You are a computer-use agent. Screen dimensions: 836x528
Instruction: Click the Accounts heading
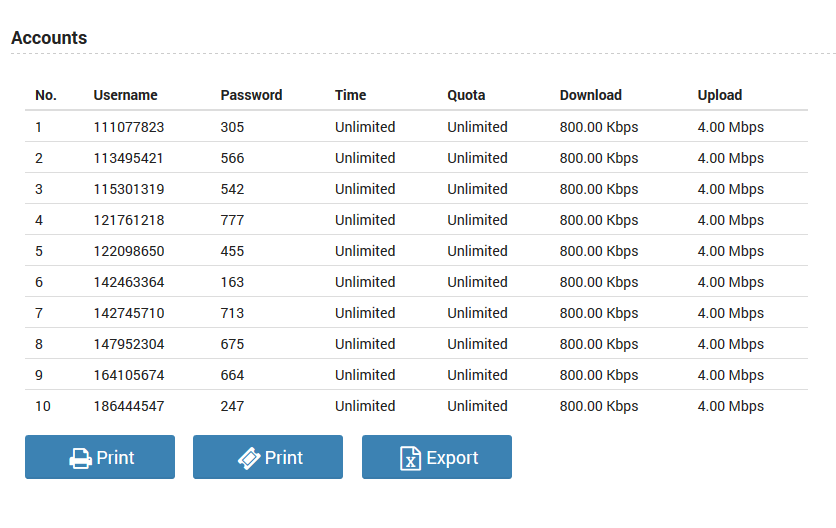coord(49,38)
